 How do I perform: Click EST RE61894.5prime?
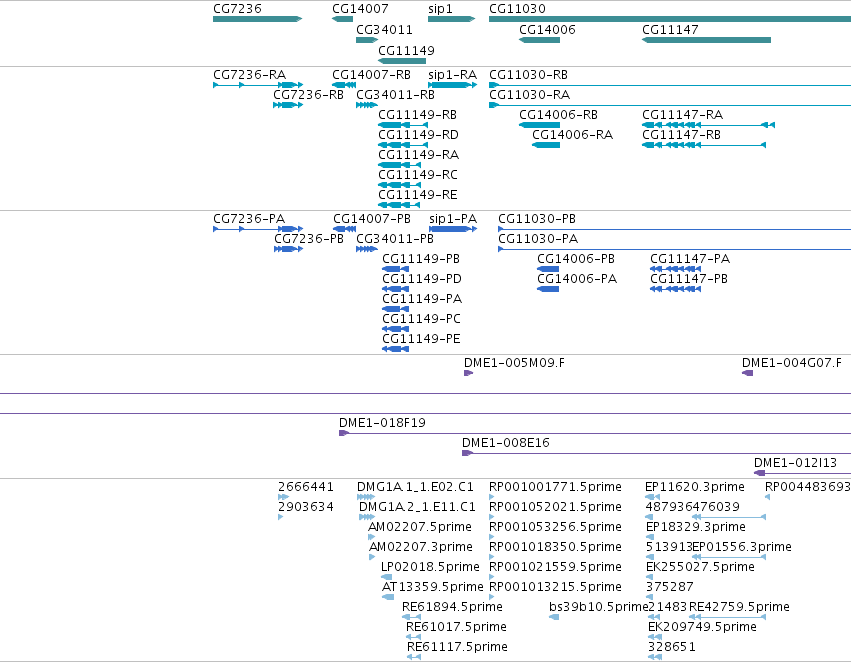411,618
